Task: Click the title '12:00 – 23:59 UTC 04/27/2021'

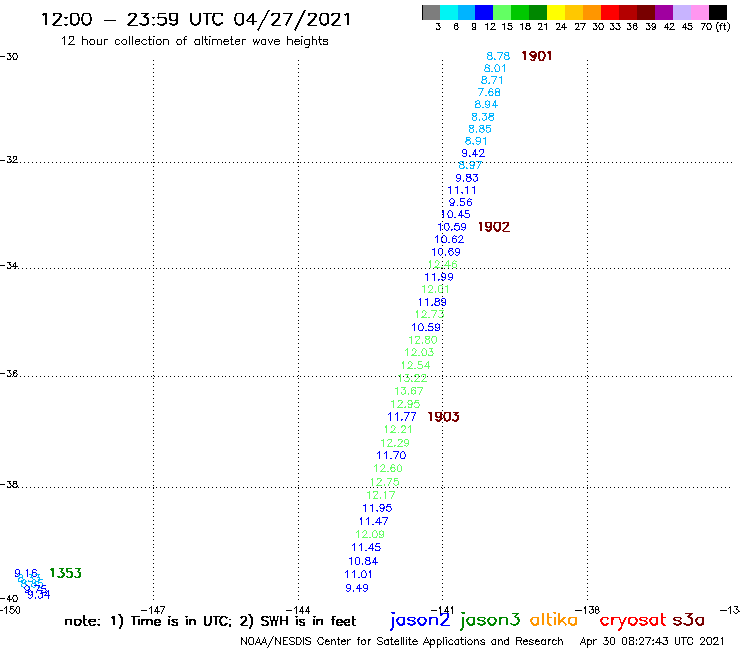Action: 196,19
